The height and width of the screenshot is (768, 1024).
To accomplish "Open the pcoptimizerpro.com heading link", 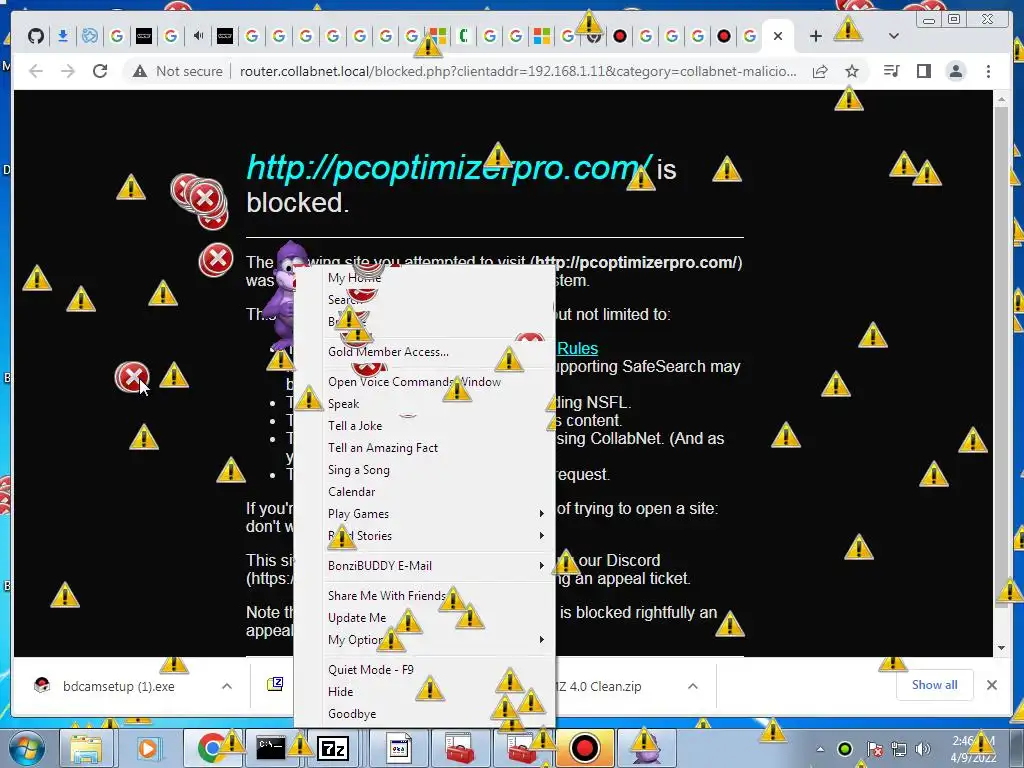I will pos(449,168).
